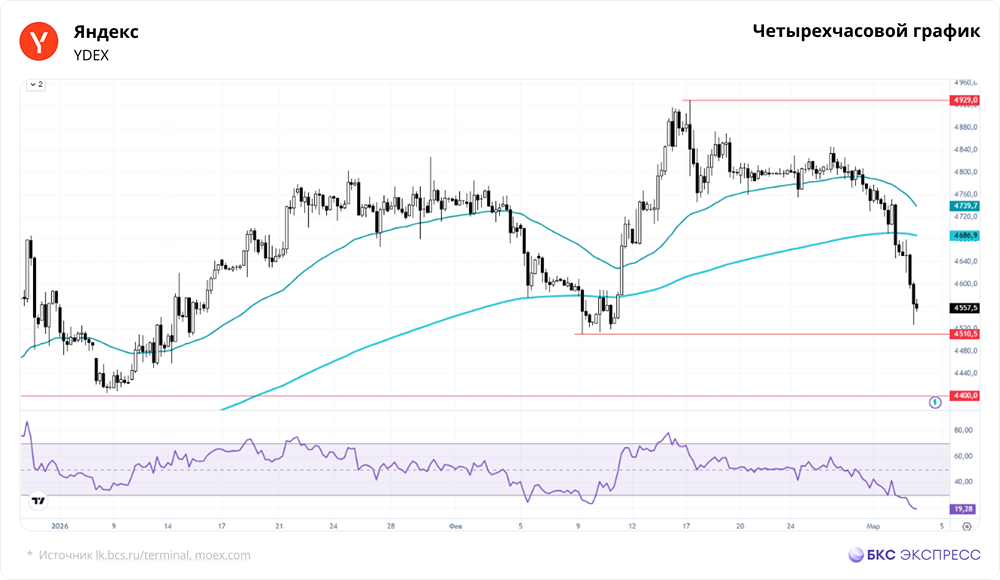Select the YDEX ticker text
The image size is (1000, 580).
pos(91,56)
